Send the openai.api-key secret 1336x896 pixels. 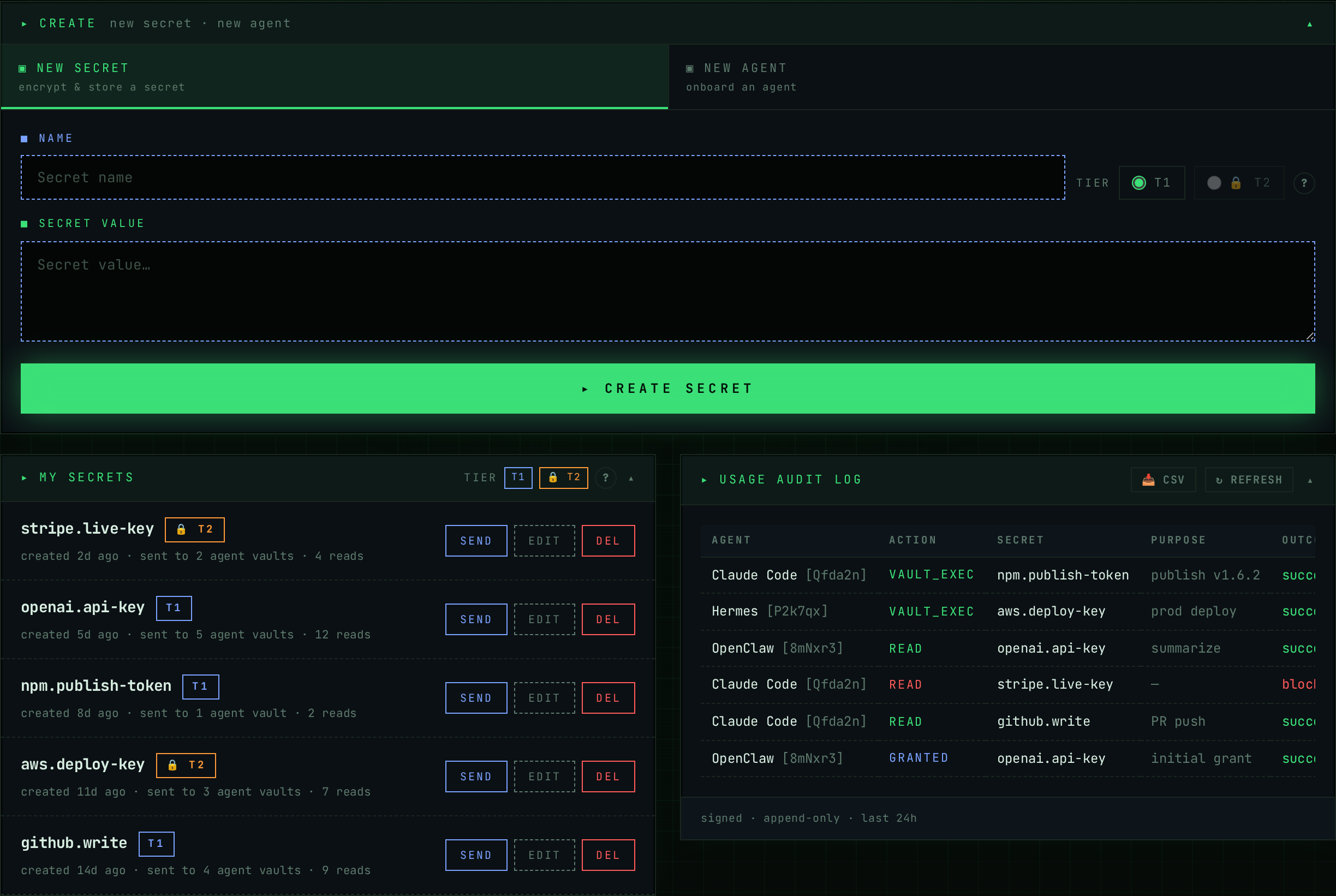[476, 619]
